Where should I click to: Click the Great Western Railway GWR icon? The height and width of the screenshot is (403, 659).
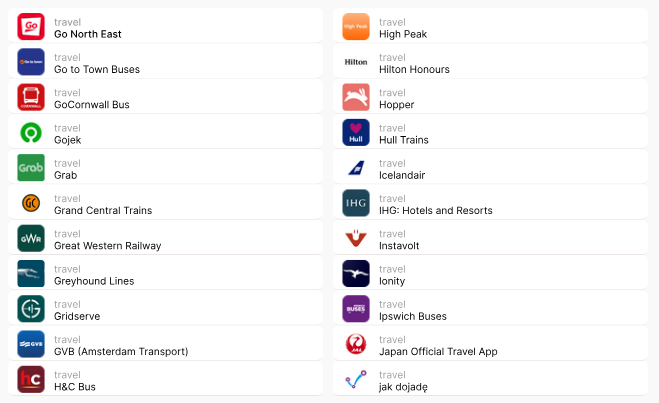[x=31, y=239]
